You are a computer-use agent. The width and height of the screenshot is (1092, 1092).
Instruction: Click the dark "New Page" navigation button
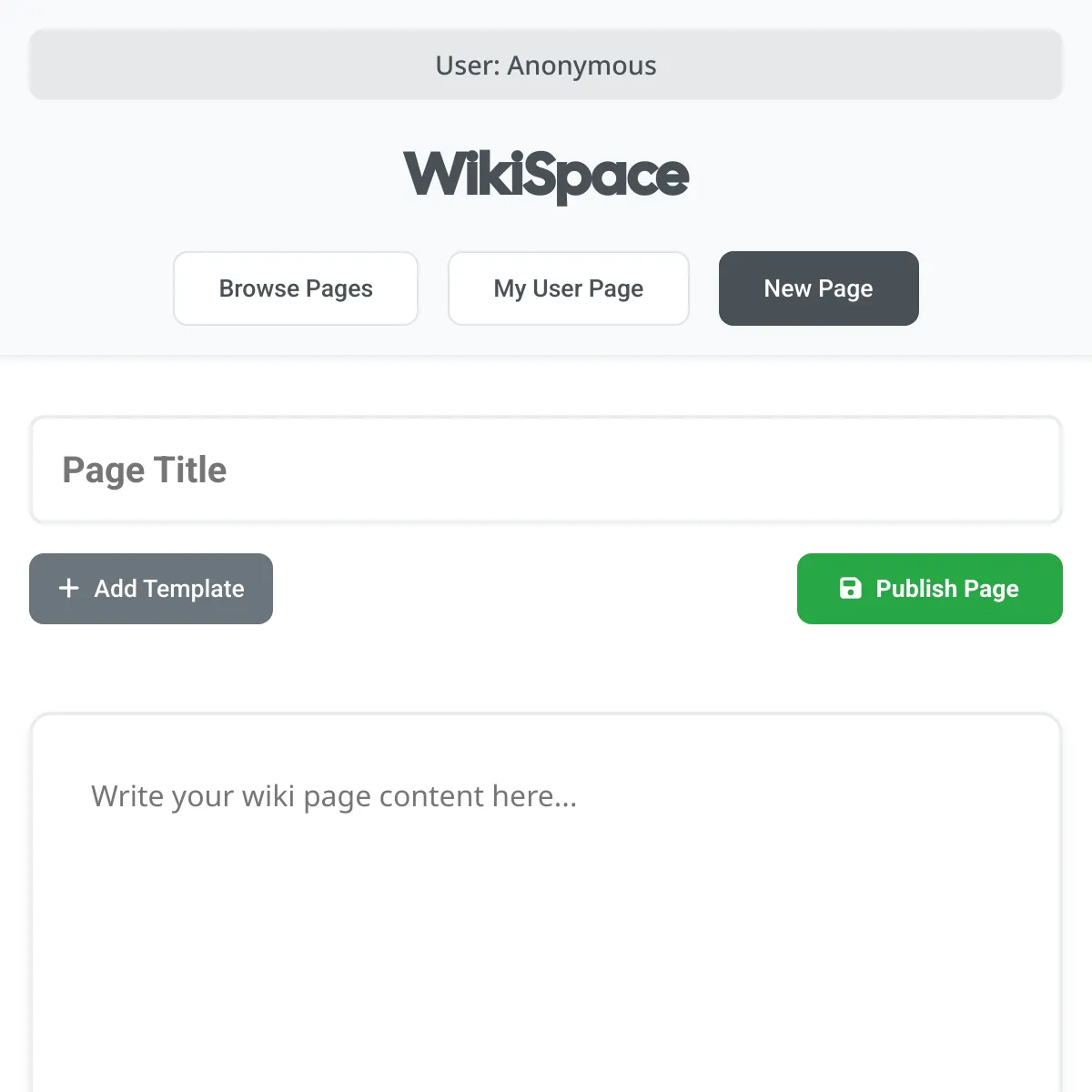tap(819, 288)
